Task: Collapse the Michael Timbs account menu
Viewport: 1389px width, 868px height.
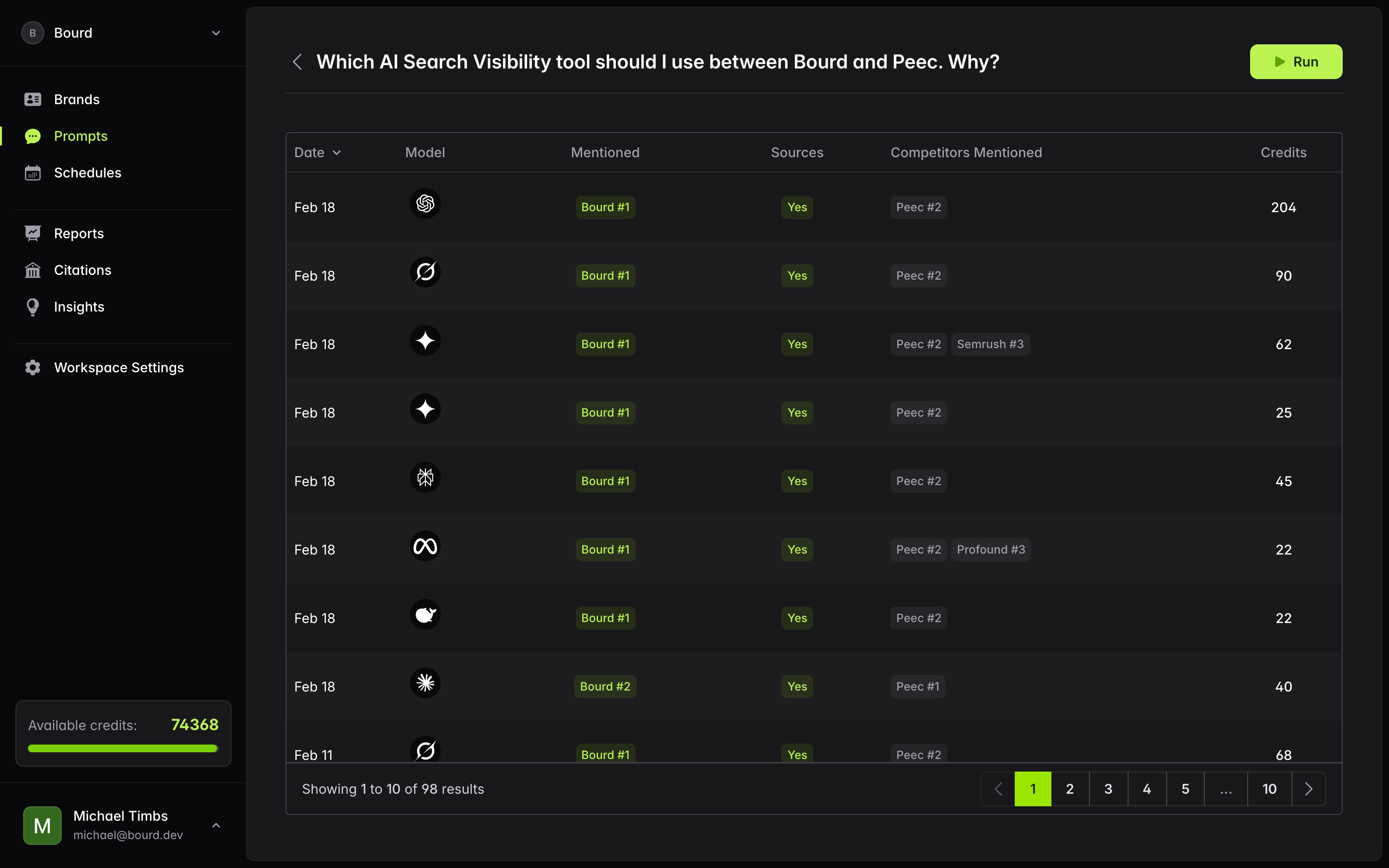Action: [x=217, y=825]
